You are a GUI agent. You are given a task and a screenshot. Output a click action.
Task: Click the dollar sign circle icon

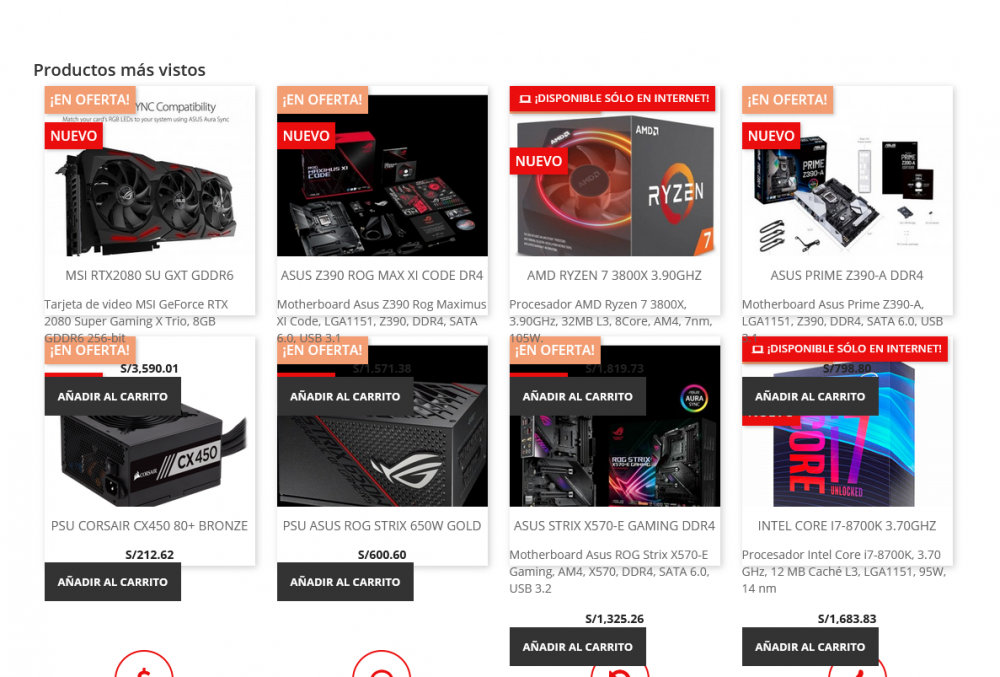tap(144, 664)
